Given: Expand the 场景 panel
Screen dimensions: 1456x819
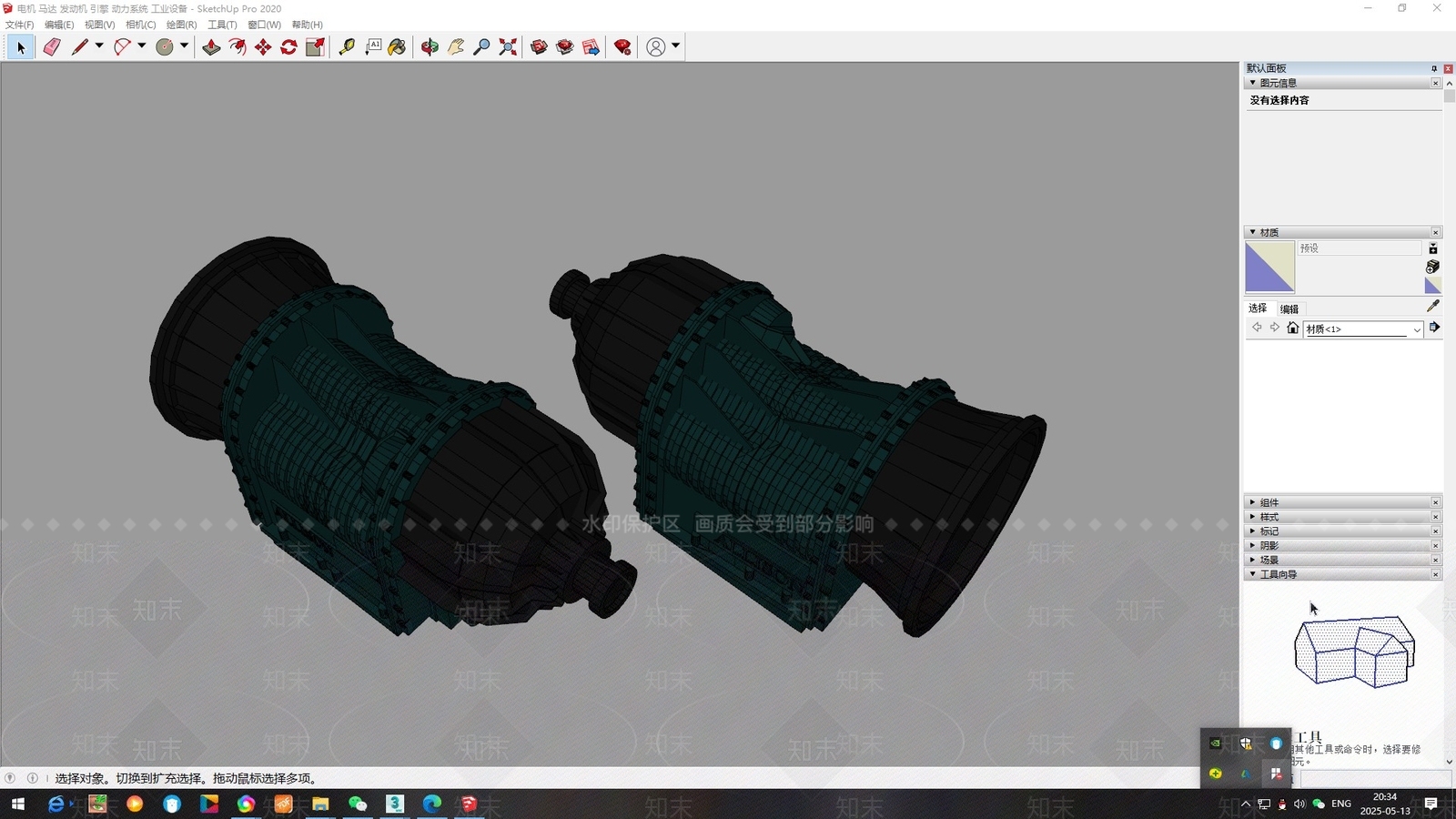Looking at the screenshot, I should [x=1253, y=560].
